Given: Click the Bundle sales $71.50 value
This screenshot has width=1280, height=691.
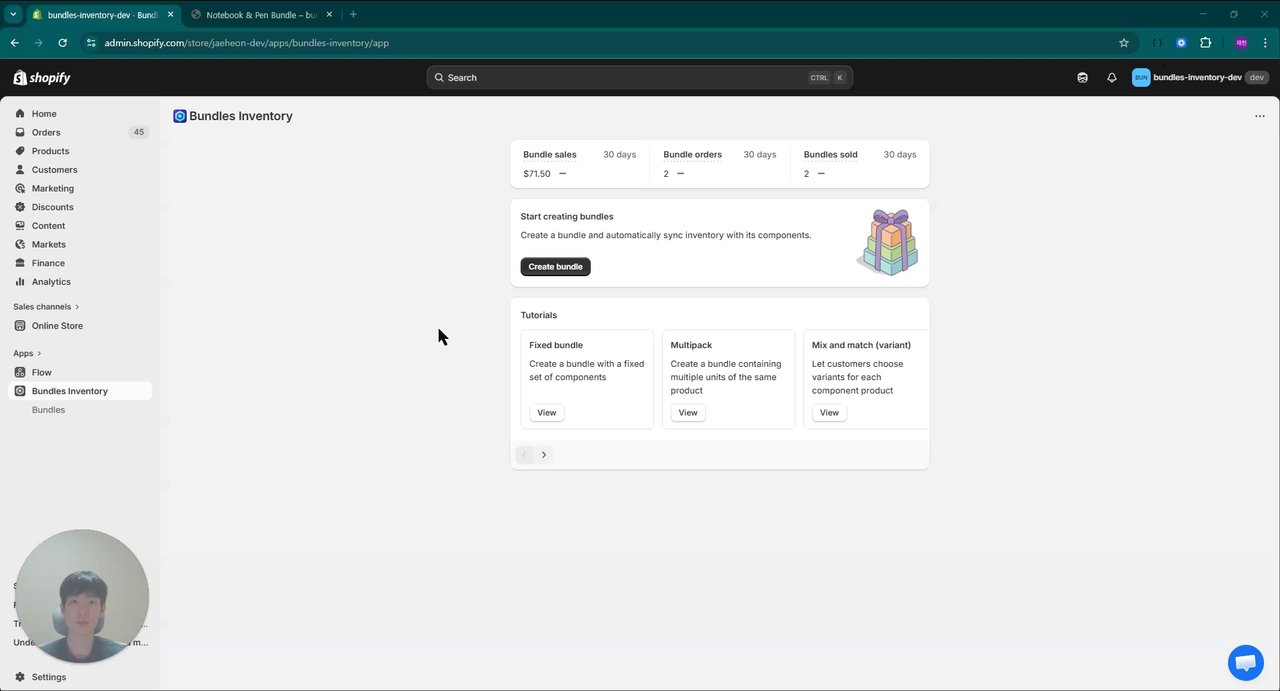Looking at the screenshot, I should [x=537, y=174].
